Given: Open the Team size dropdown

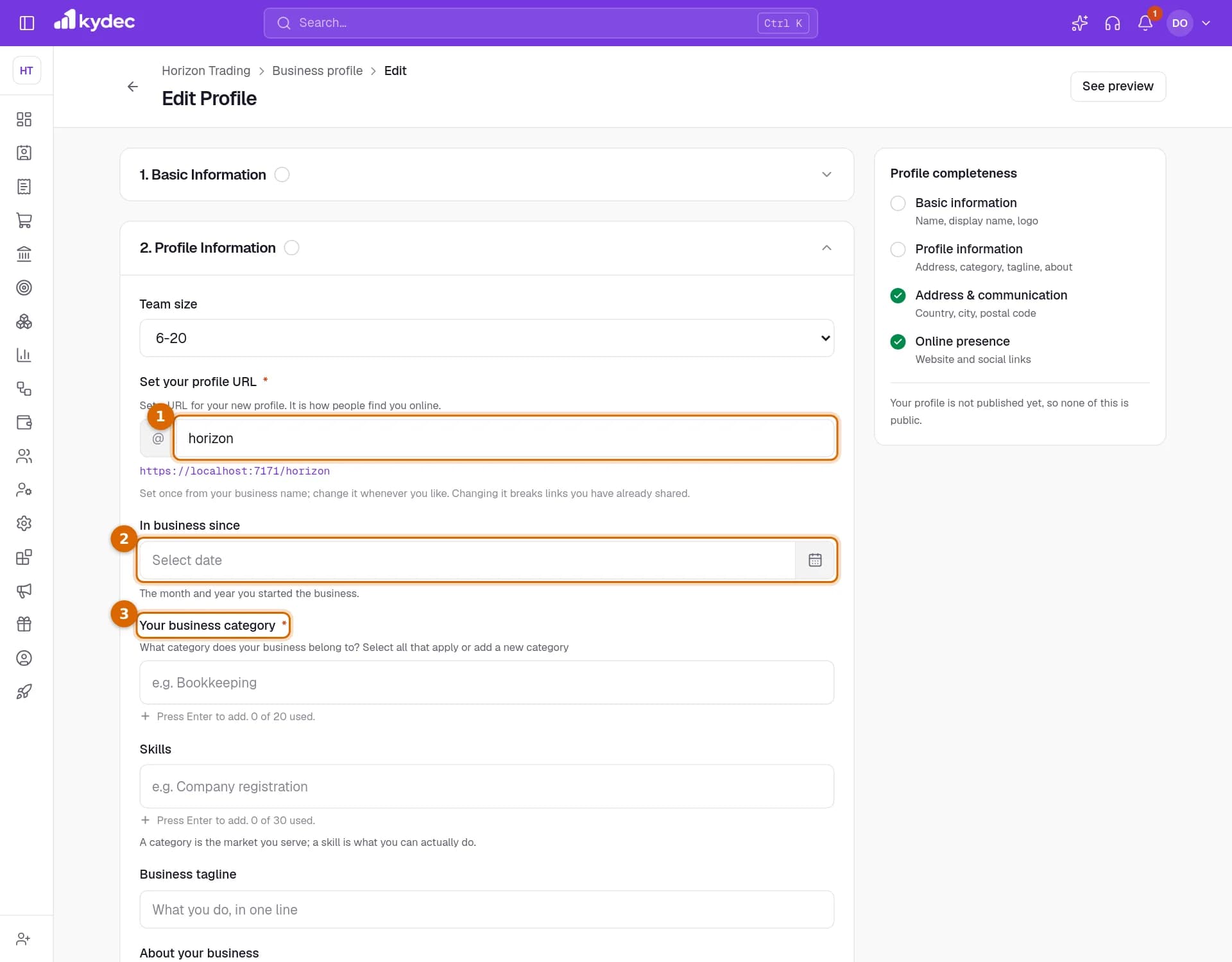Looking at the screenshot, I should (486, 338).
